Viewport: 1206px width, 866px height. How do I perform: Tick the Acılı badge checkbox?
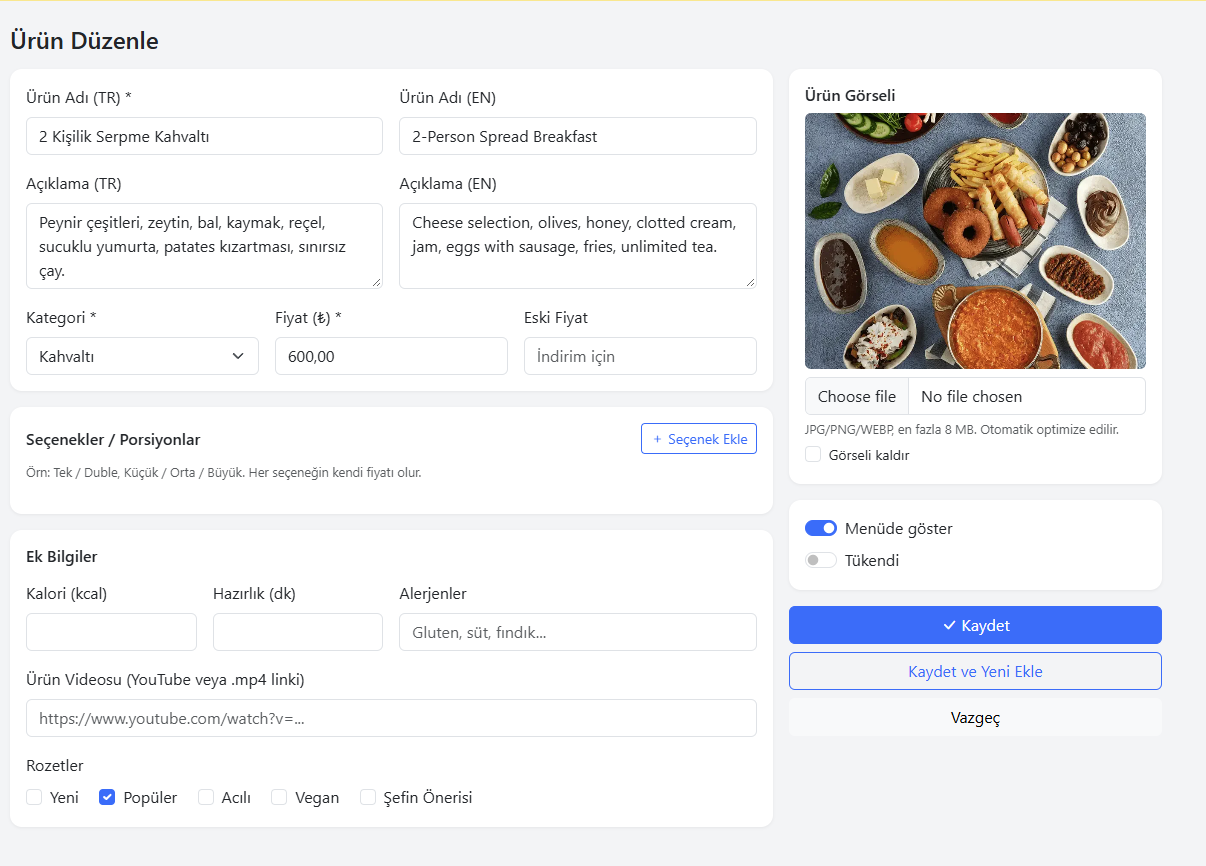click(x=206, y=797)
